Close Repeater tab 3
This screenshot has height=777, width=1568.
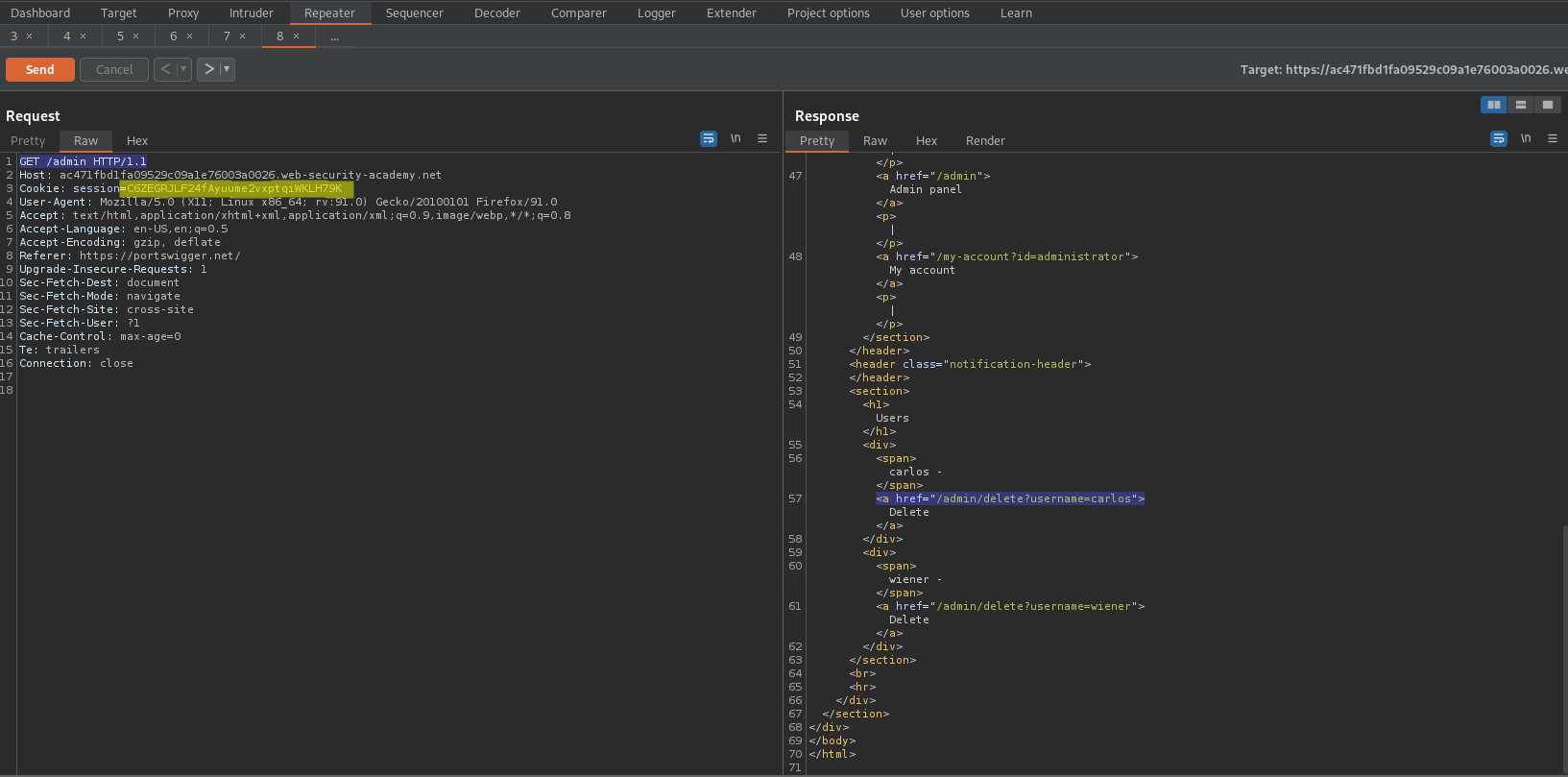click(x=29, y=36)
